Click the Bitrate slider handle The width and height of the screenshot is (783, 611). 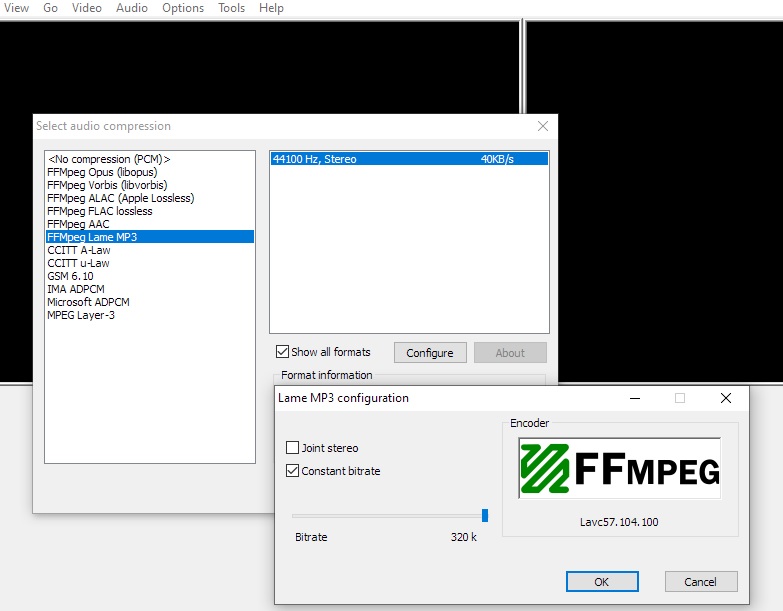[x=485, y=515]
